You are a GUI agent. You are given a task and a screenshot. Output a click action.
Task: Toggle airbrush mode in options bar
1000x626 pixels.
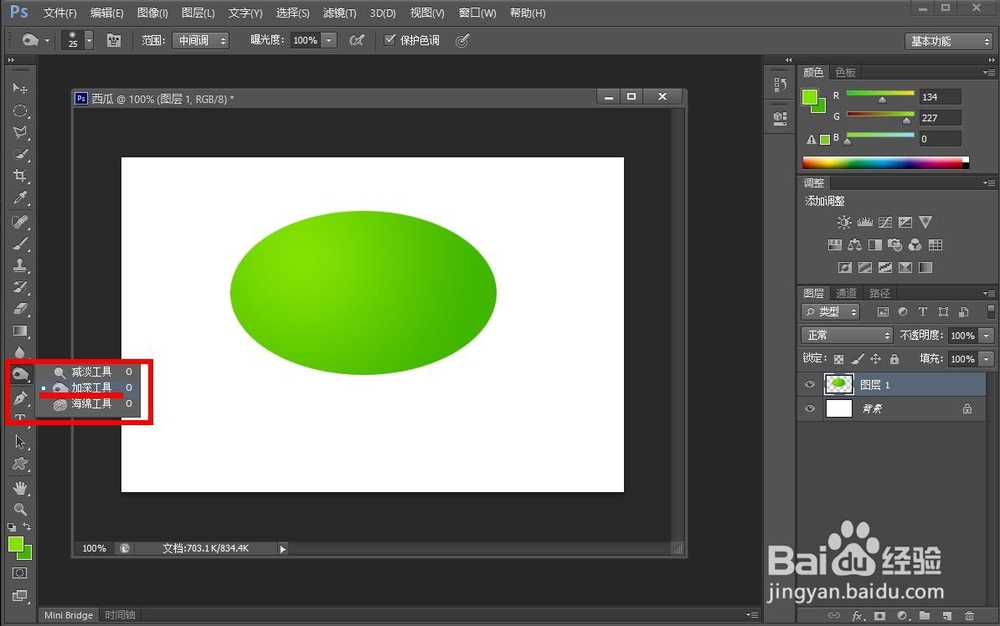[x=357, y=40]
